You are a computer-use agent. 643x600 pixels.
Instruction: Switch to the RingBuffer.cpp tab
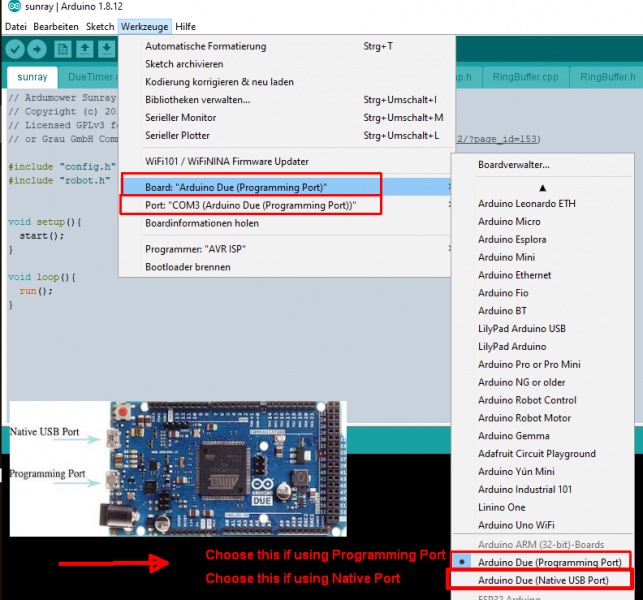click(525, 77)
